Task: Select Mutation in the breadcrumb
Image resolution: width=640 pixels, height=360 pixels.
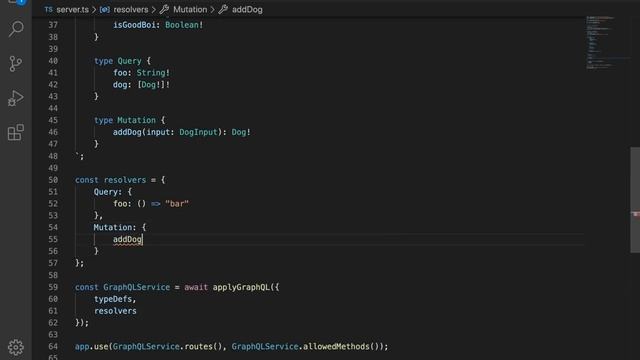Action: [x=190, y=9]
